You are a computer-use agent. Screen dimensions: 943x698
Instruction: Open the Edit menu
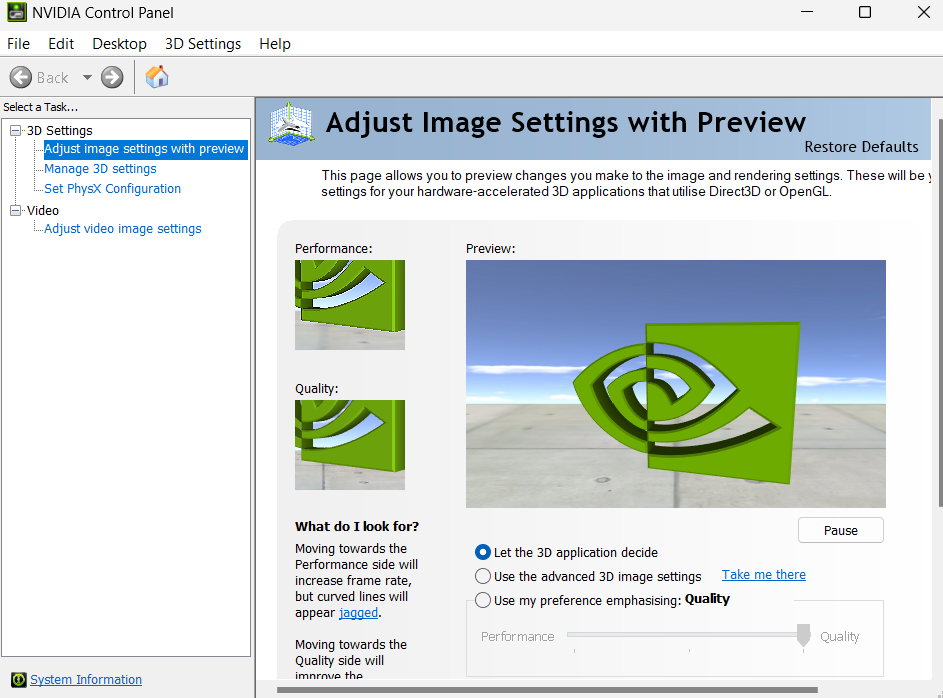pyautogui.click(x=61, y=44)
